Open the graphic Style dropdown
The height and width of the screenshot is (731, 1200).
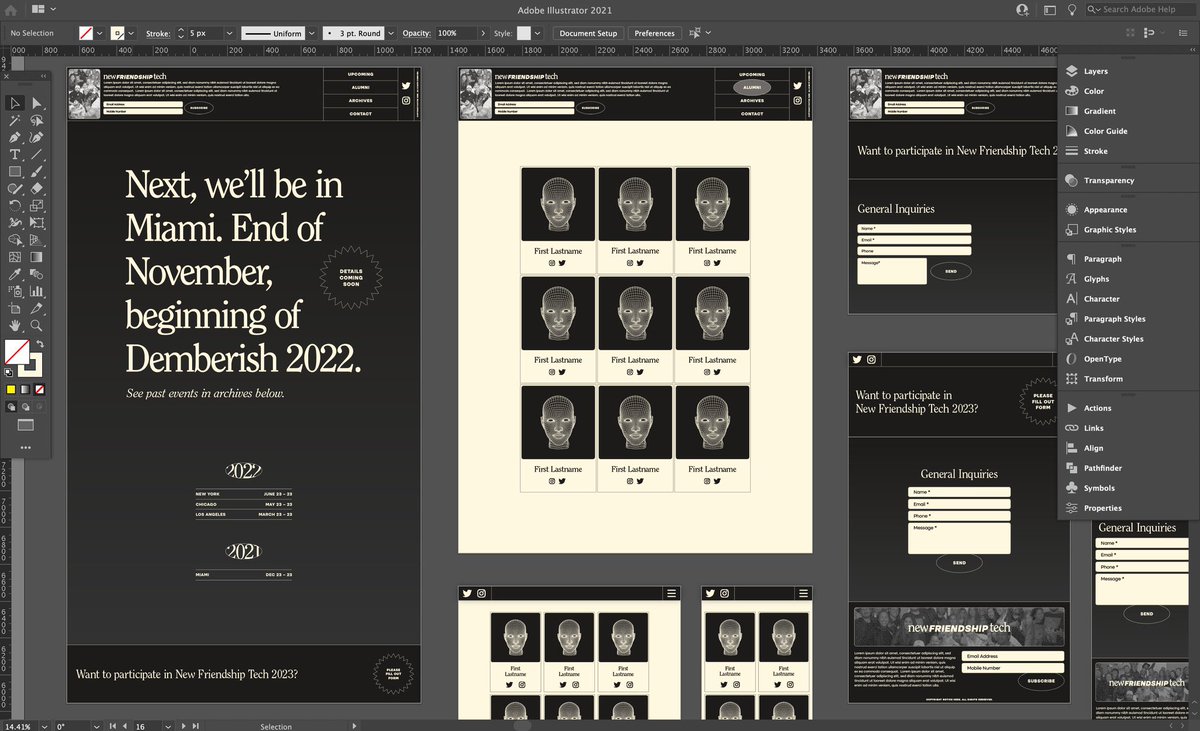coord(540,33)
